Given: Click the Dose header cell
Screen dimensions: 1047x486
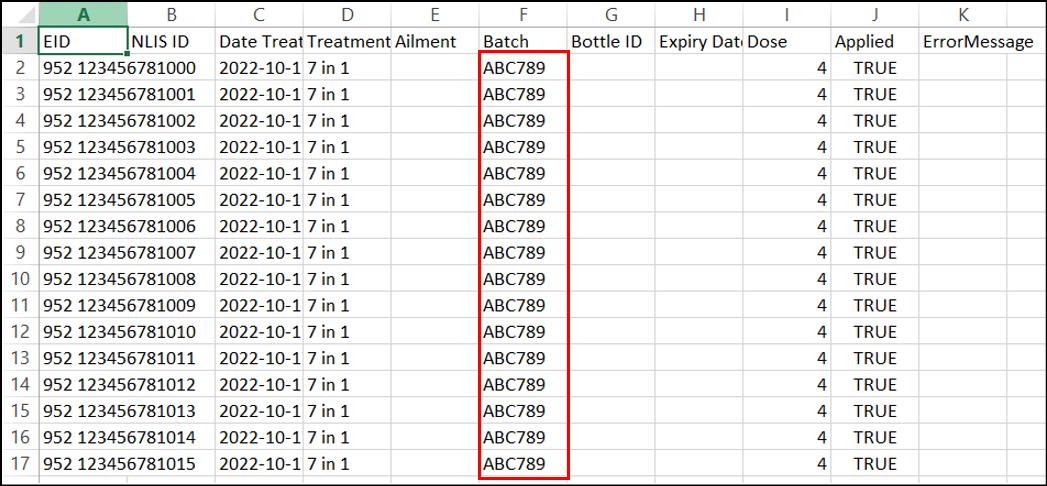Looking at the screenshot, I should 787,42.
